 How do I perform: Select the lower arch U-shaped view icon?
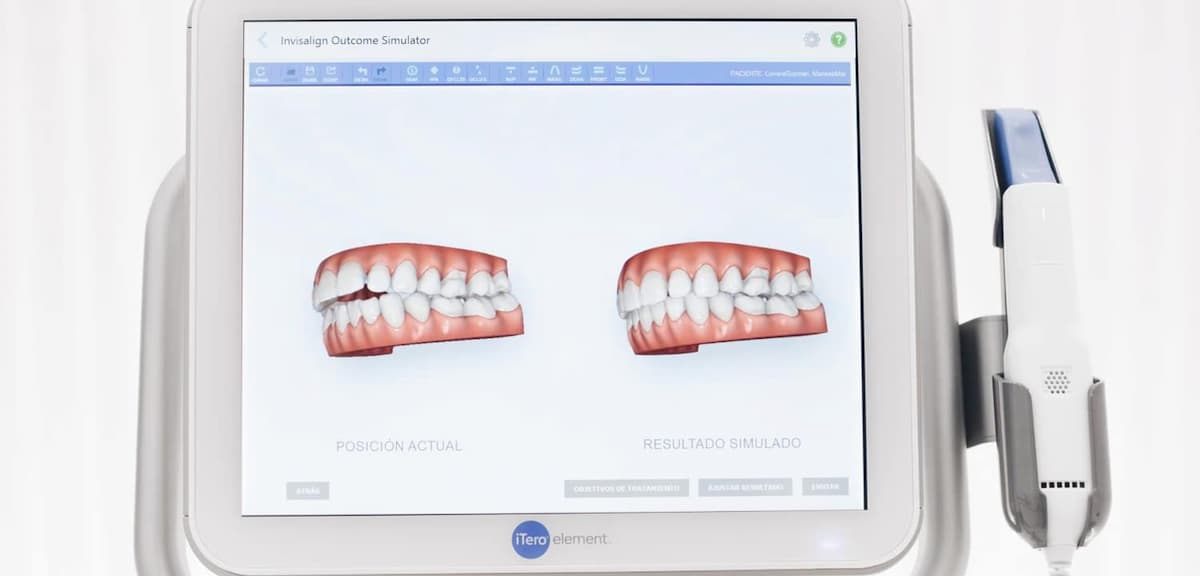(642, 73)
